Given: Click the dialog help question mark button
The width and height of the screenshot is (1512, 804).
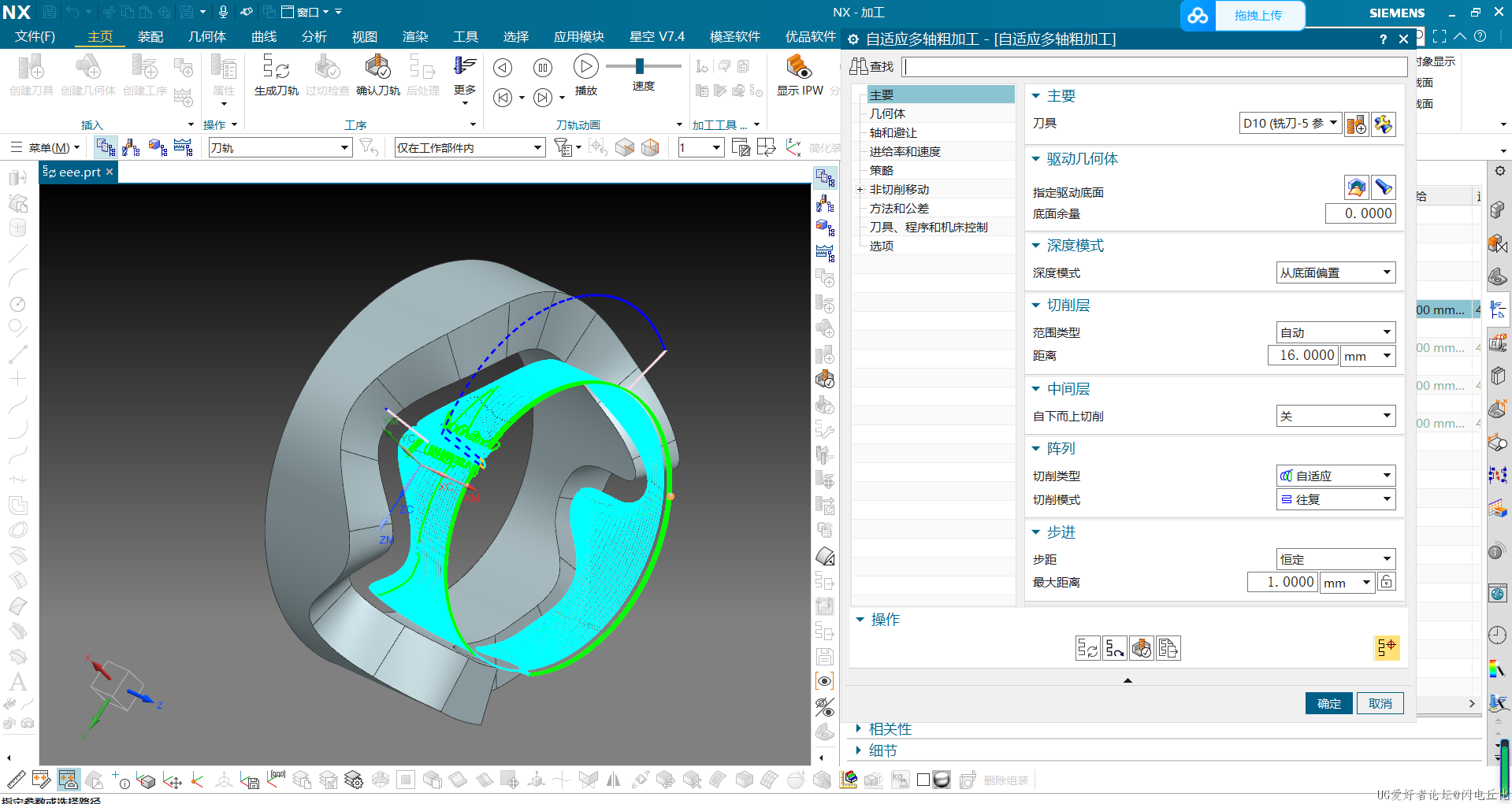Looking at the screenshot, I should (x=1383, y=39).
